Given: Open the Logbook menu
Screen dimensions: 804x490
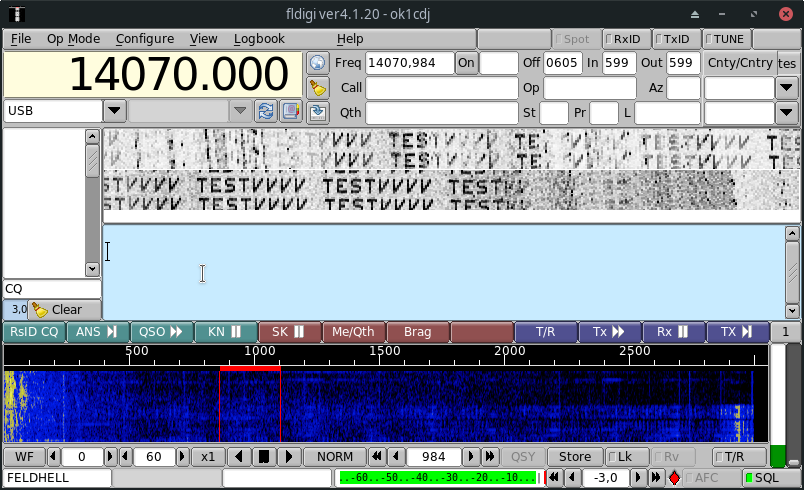Looking at the screenshot, I should [259, 39].
